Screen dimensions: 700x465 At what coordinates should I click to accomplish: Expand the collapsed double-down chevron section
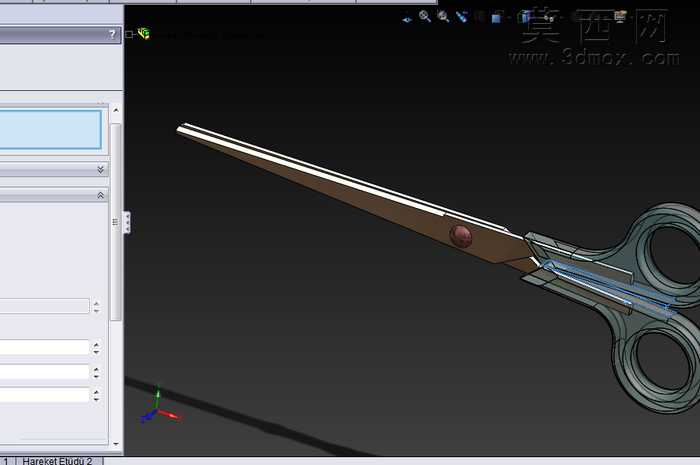click(x=100, y=170)
